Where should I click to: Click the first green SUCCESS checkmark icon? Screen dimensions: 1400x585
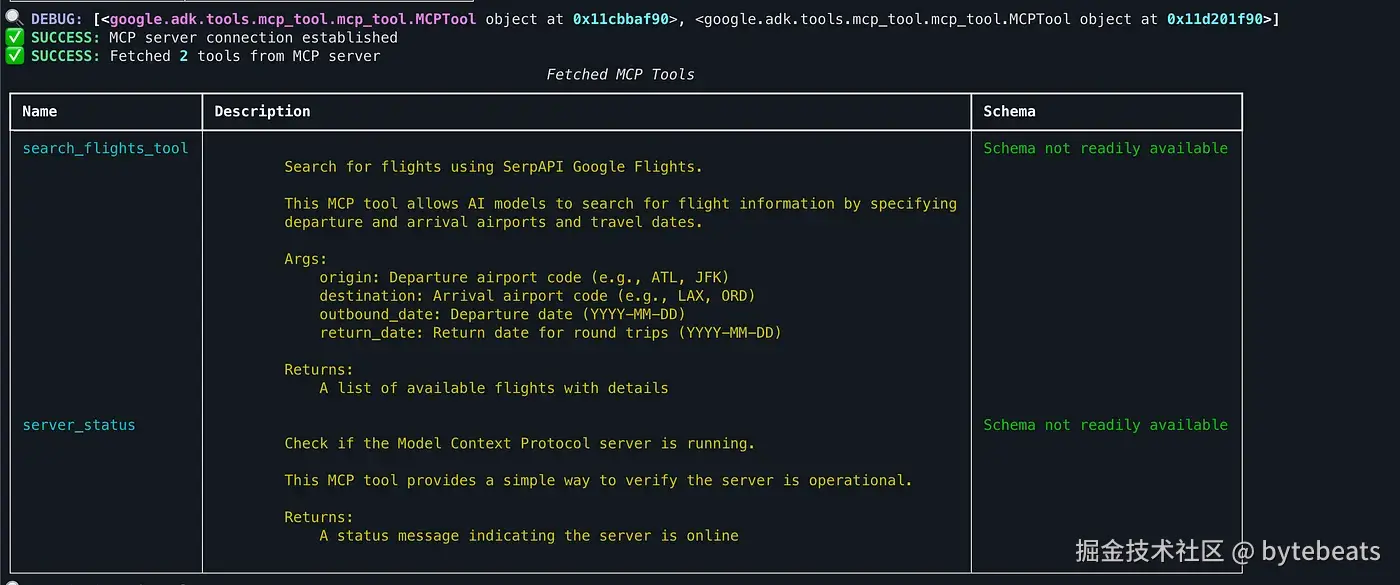pyautogui.click(x=13, y=37)
